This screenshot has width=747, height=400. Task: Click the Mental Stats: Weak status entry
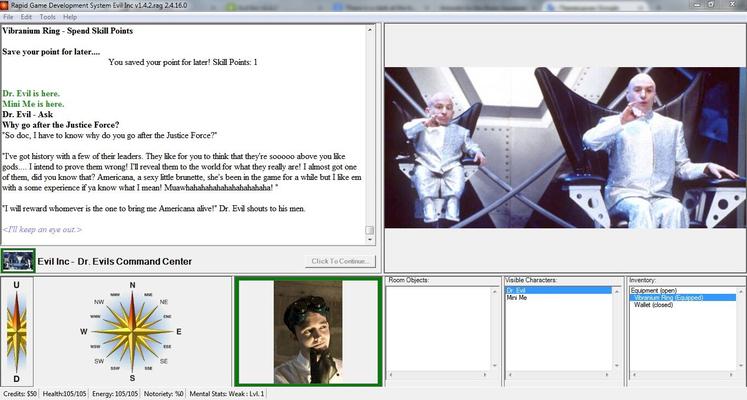coord(226,394)
